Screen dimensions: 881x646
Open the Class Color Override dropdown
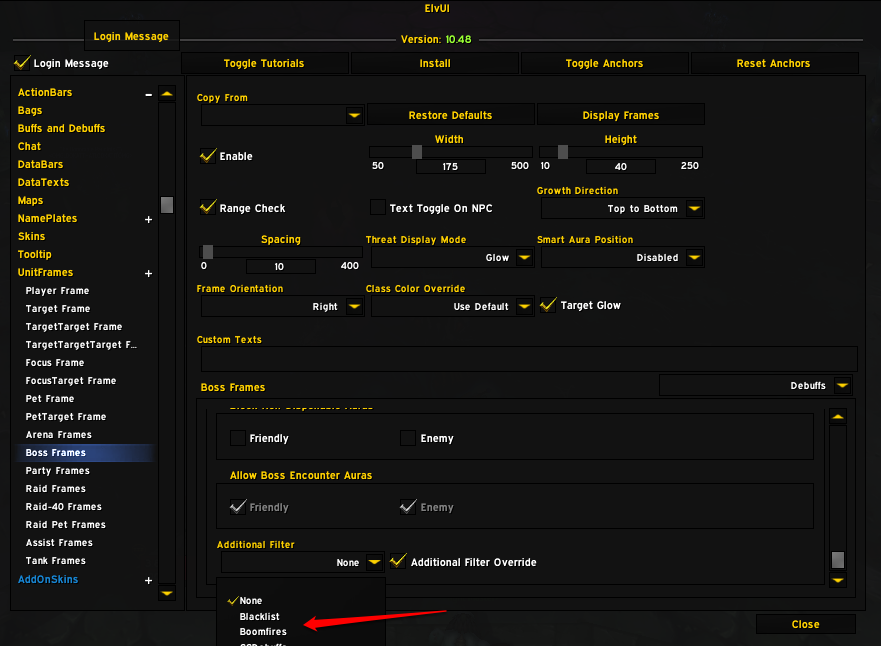point(524,307)
